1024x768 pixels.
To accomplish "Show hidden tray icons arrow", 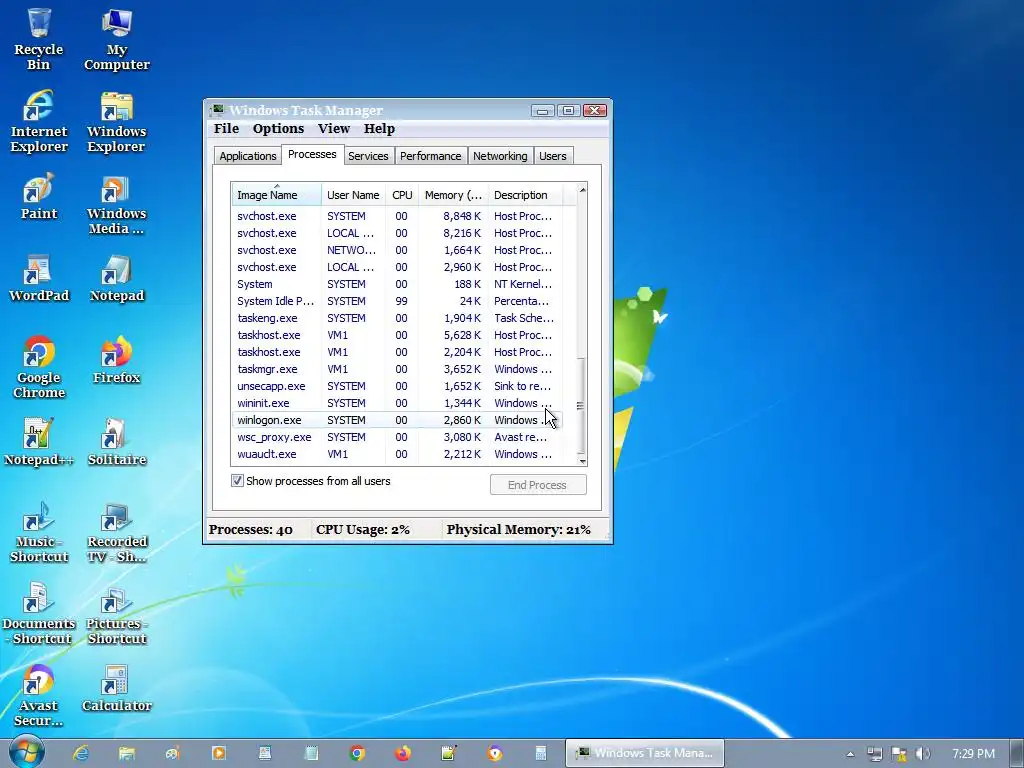I will point(850,754).
